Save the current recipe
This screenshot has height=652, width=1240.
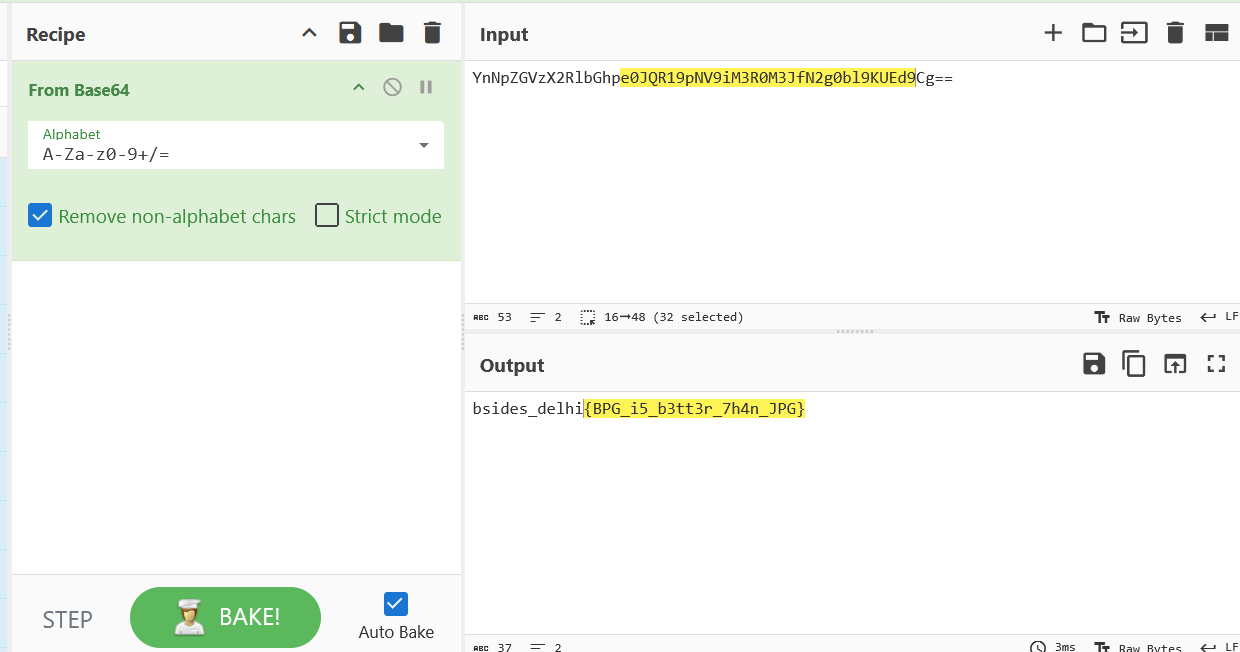[x=350, y=33]
